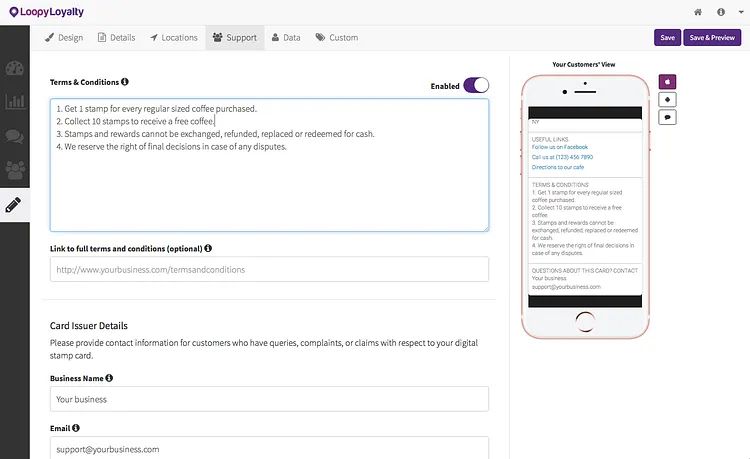750x459 pixels.
Task: Click the info circle icon in header
Action: click(721, 12)
